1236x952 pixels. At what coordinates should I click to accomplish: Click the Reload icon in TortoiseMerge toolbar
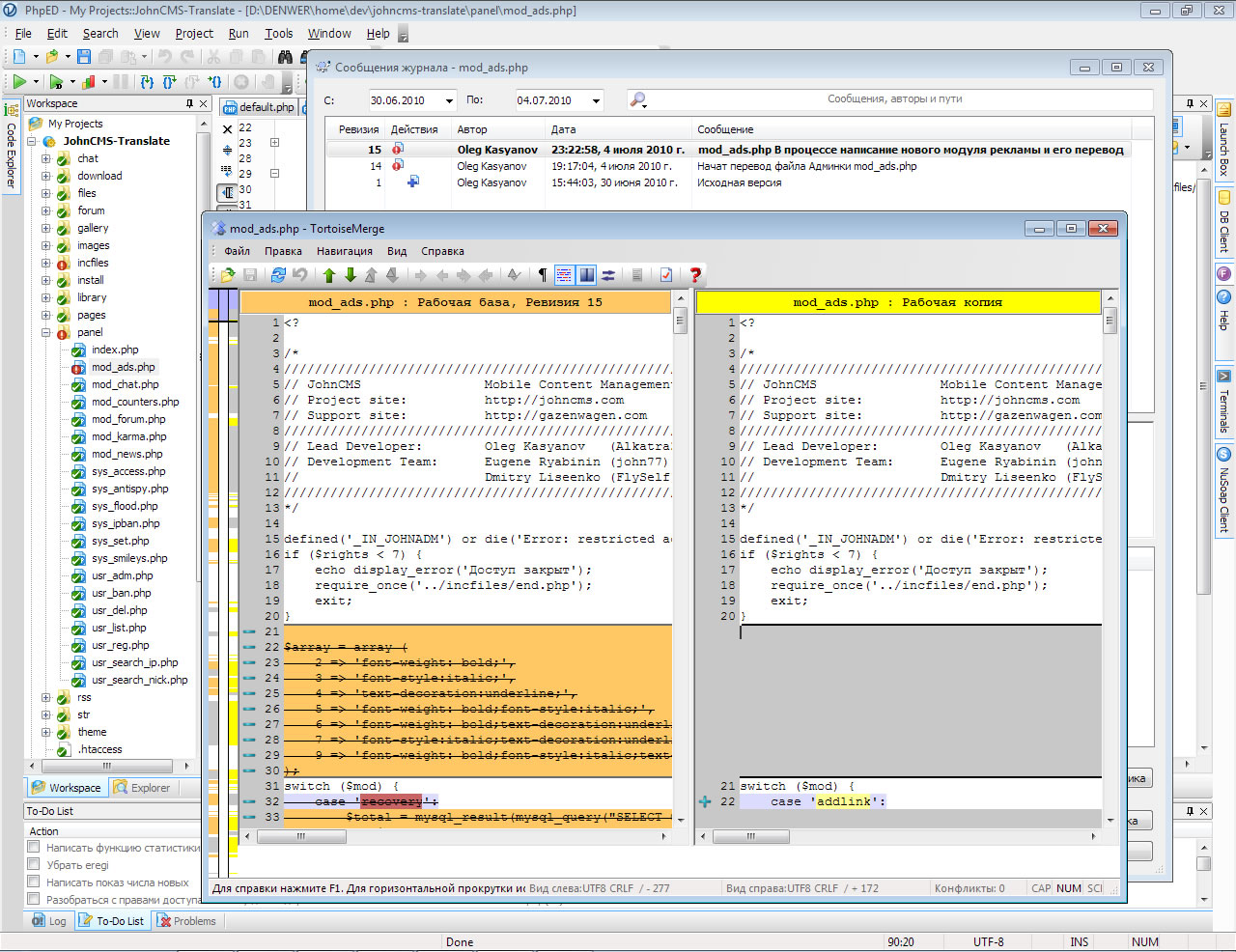(278, 275)
